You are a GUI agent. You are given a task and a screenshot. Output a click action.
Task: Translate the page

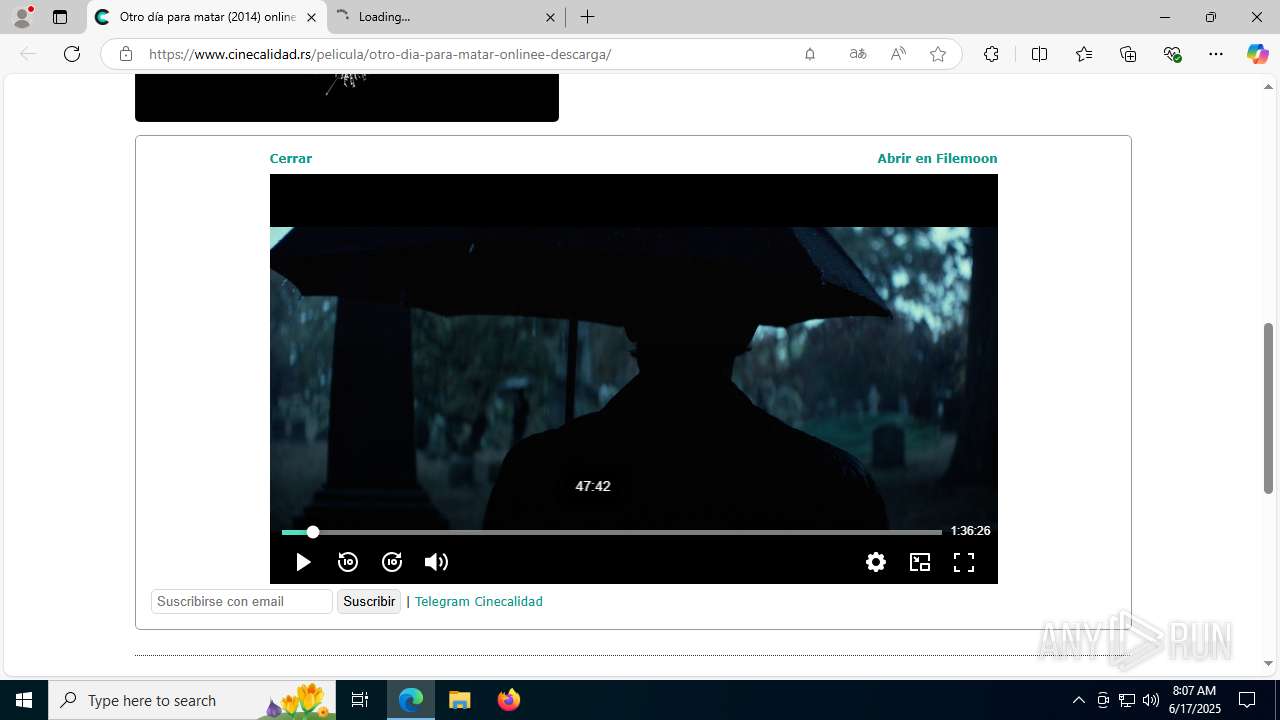coord(858,54)
